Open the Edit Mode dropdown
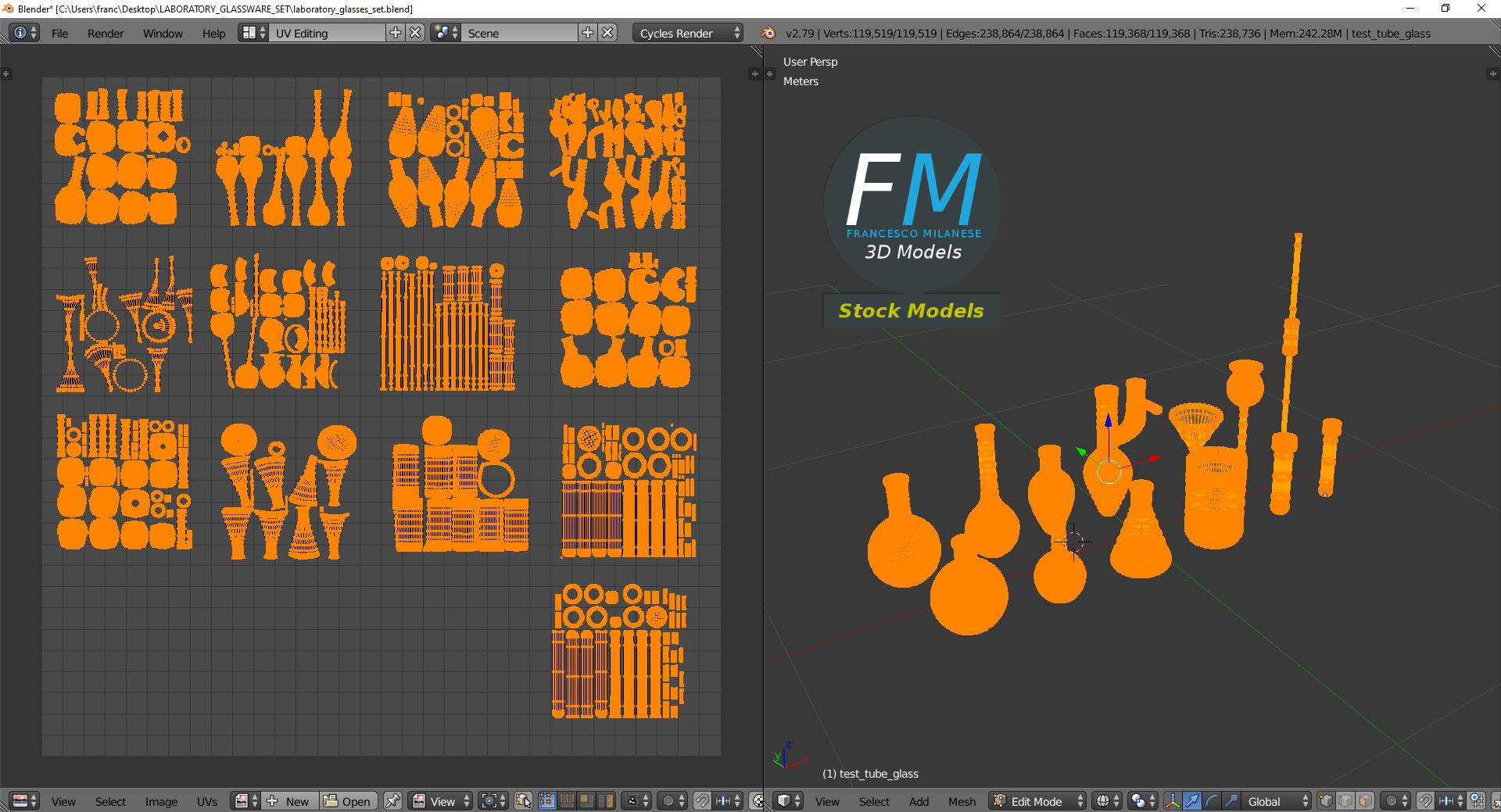The height and width of the screenshot is (812, 1501). tap(1037, 801)
